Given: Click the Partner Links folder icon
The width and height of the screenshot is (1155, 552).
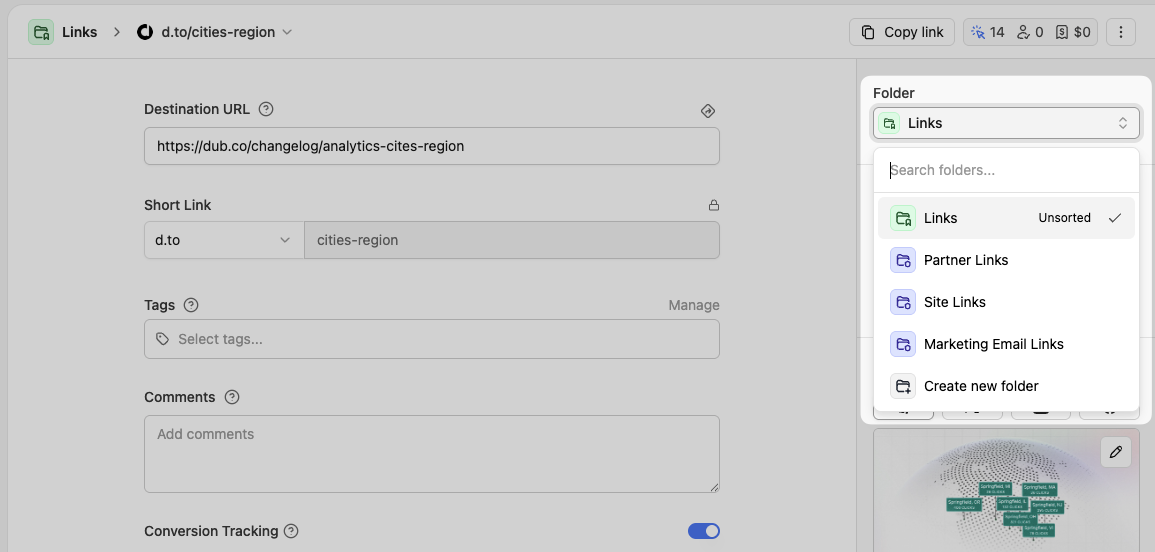Looking at the screenshot, I should coord(902,260).
